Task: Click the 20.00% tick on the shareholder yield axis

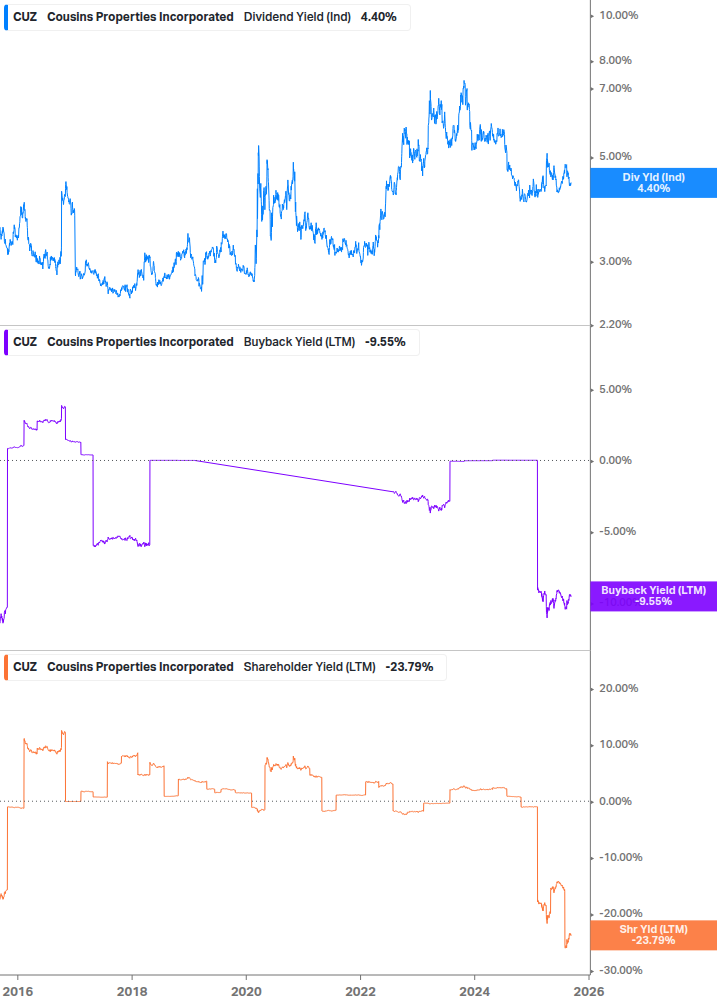Action: (x=618, y=688)
